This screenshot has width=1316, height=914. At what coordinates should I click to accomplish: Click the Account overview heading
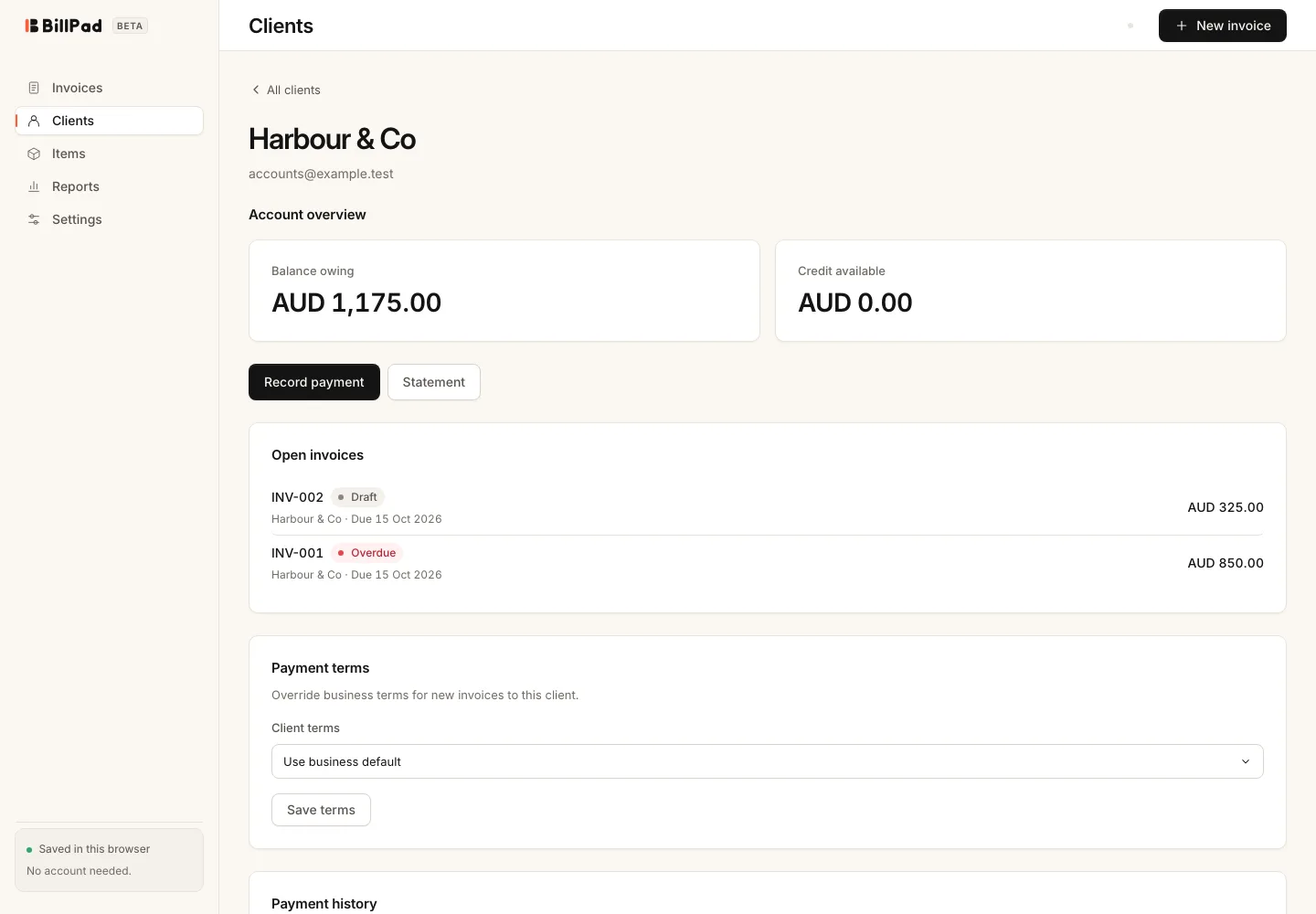(x=307, y=215)
